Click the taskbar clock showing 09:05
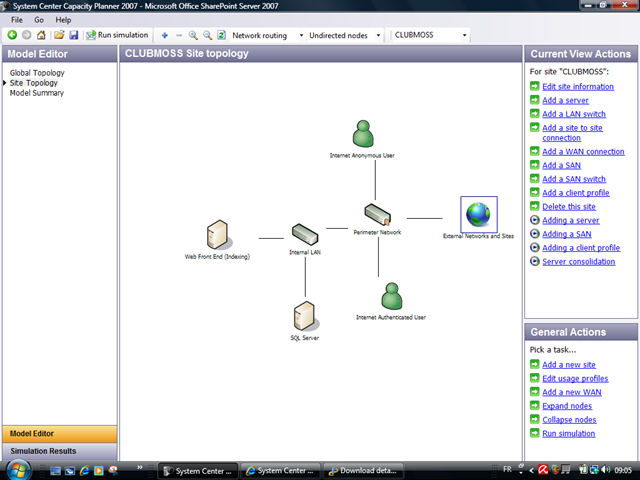This screenshot has height=480, width=640. click(x=623, y=470)
